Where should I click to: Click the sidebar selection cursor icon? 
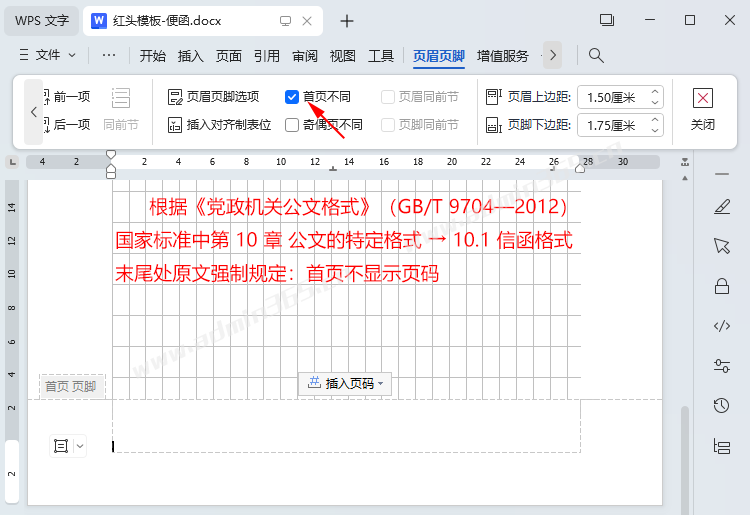pos(722,246)
